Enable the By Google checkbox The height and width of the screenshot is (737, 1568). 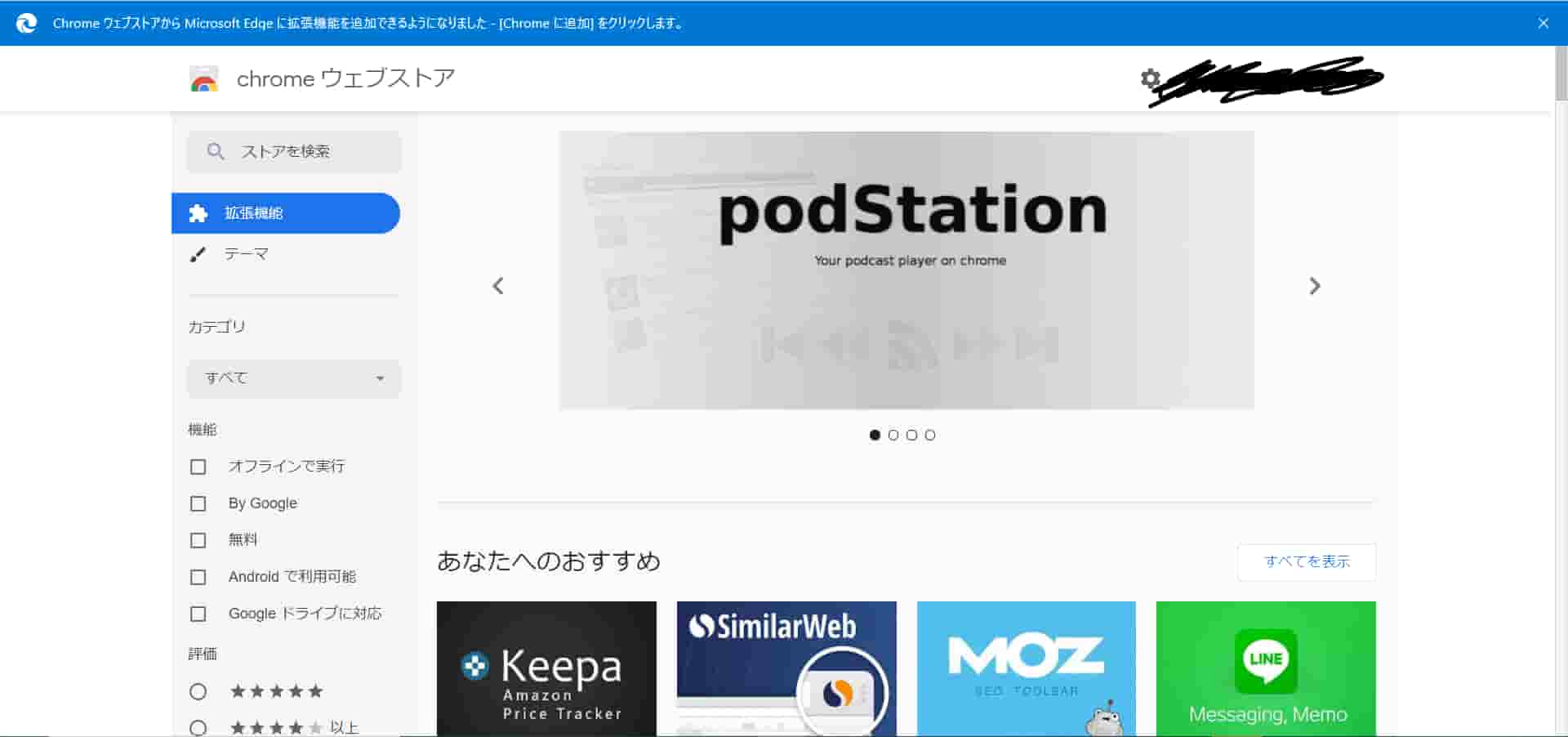[198, 503]
